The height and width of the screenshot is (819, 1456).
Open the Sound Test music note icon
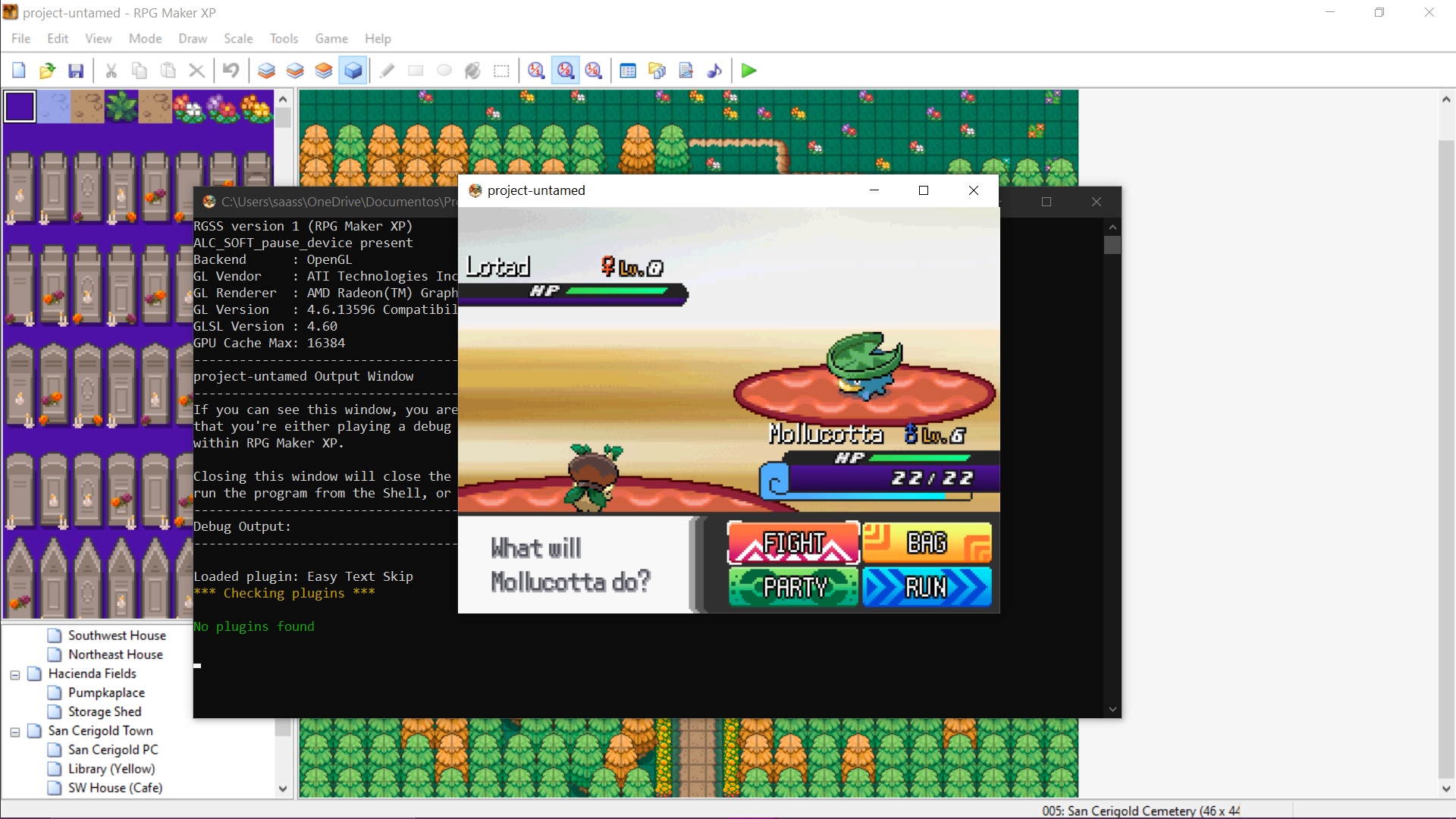(714, 71)
